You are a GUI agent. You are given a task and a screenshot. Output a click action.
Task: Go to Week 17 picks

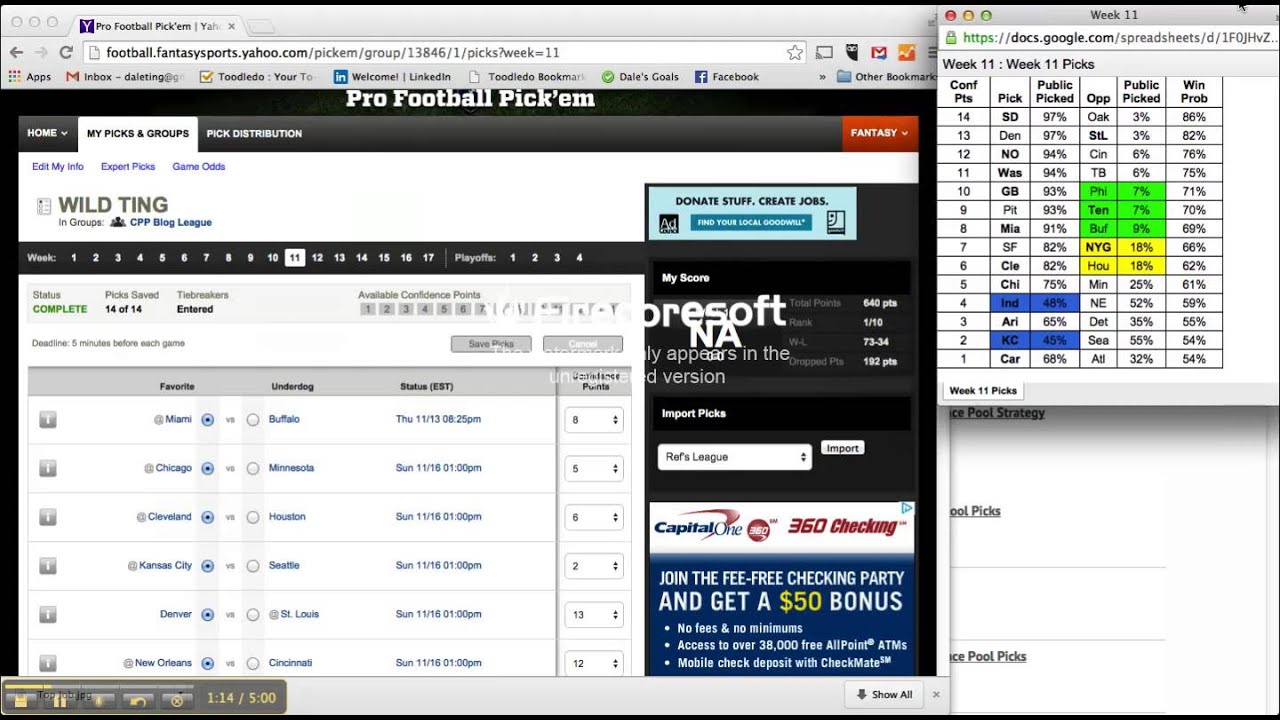[428, 258]
